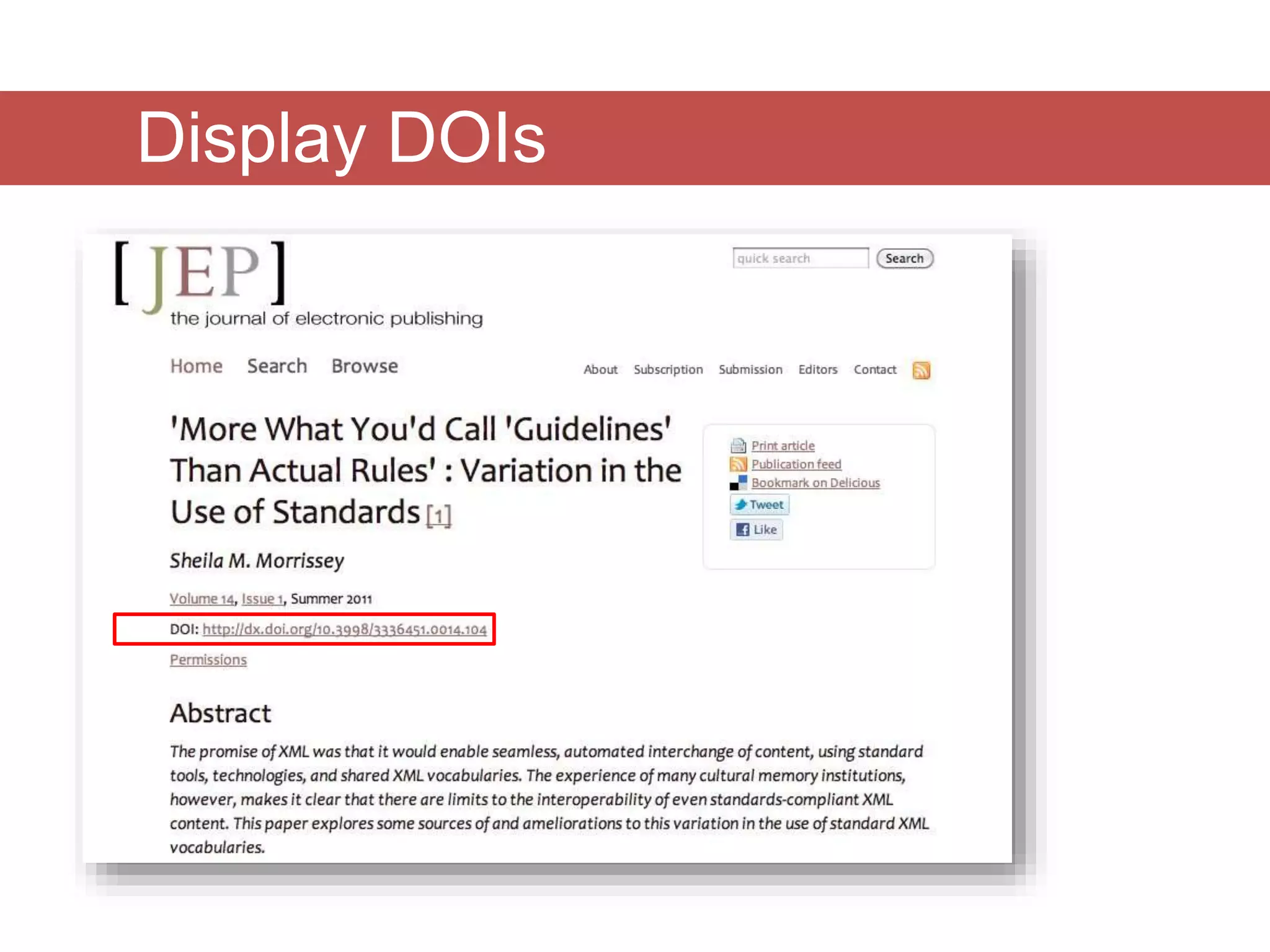Image resolution: width=1270 pixels, height=952 pixels.
Task: Click the Bookmark on Delicious link
Action: pyautogui.click(x=815, y=483)
